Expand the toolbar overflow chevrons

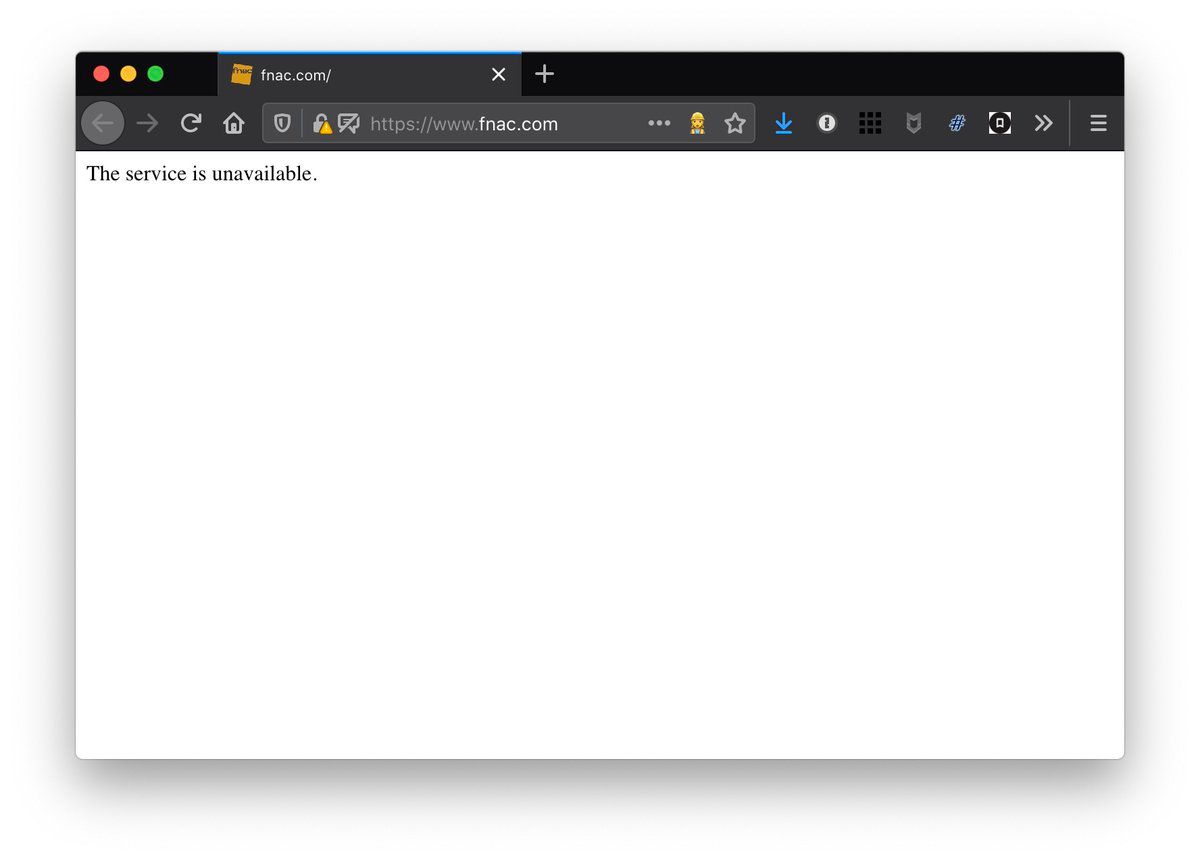coord(1043,123)
